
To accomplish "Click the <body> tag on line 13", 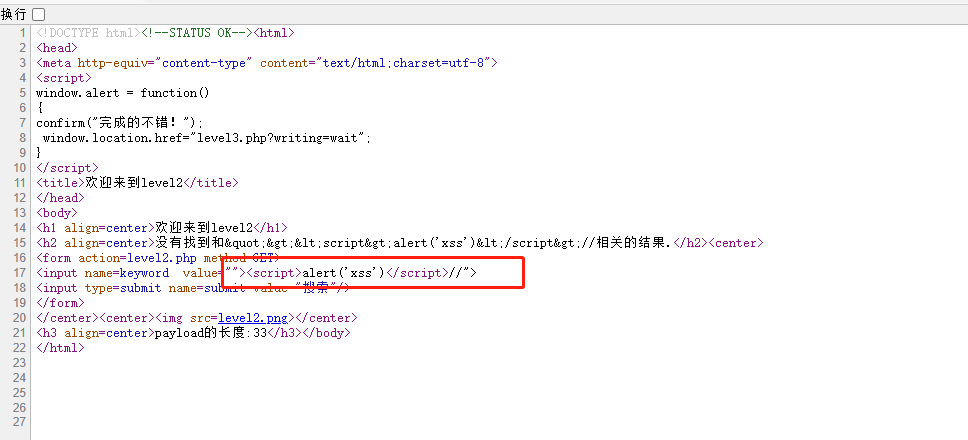I will coord(57,213).
